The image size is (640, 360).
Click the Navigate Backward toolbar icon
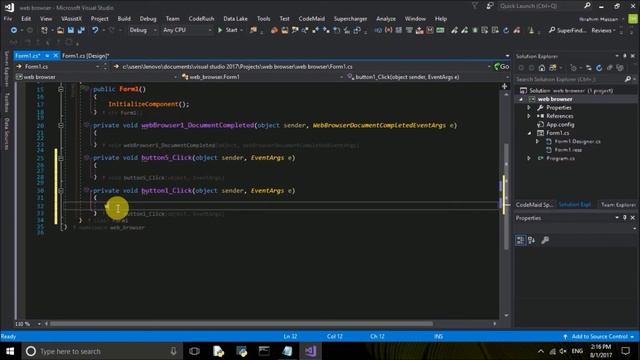coord(13,30)
